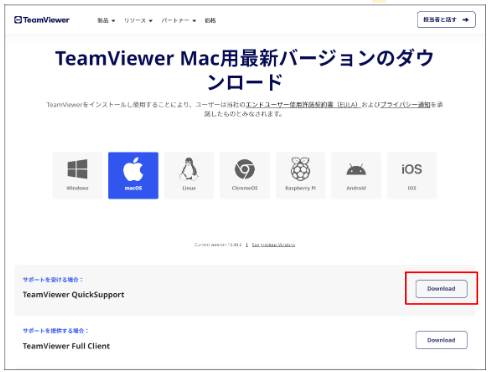Choose the Linux penguin icon

(x=189, y=175)
